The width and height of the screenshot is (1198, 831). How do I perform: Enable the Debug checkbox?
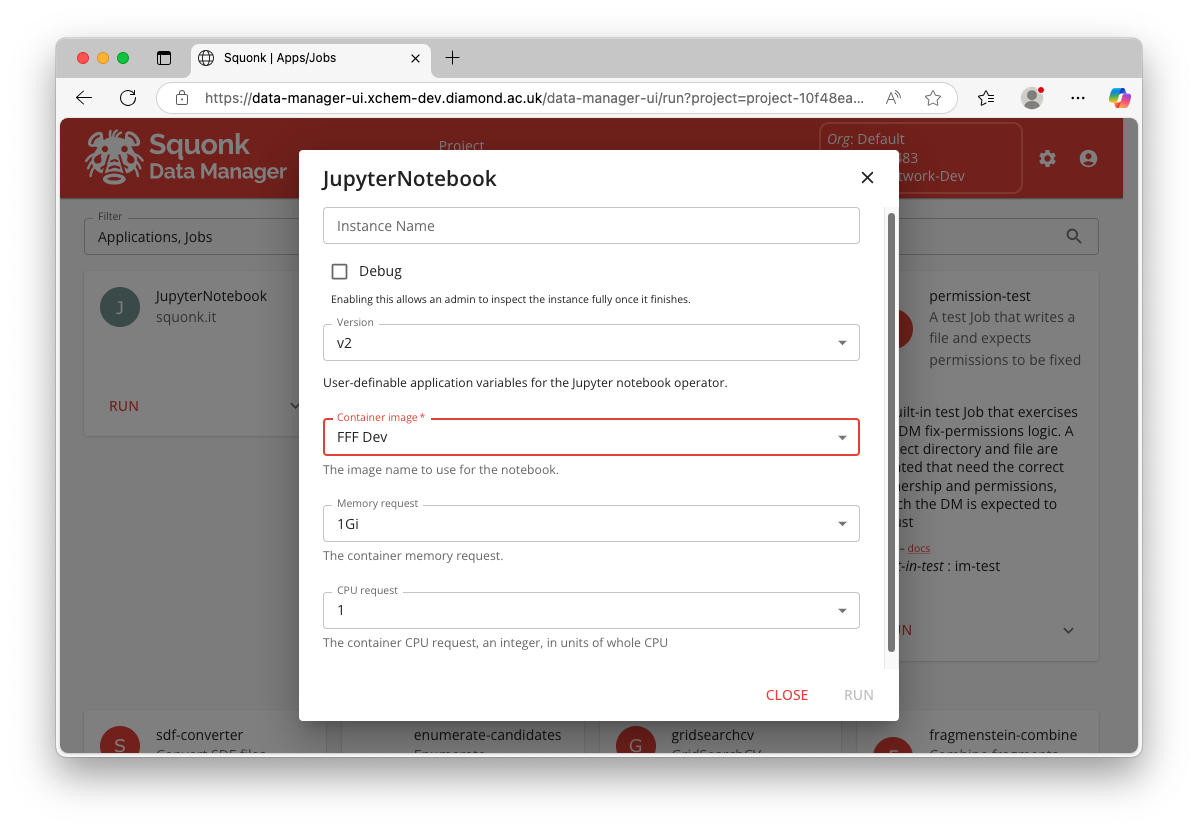tap(339, 271)
